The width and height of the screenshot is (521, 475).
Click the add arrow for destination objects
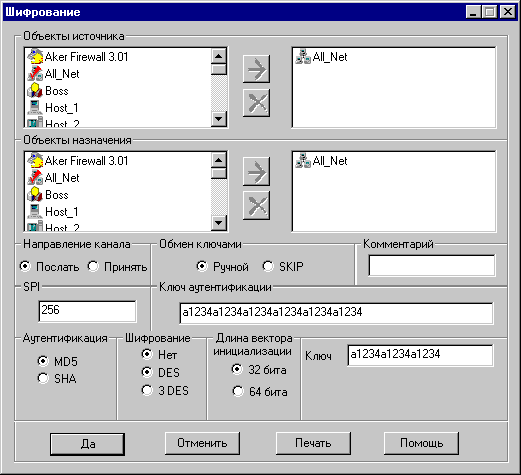tap(256, 172)
